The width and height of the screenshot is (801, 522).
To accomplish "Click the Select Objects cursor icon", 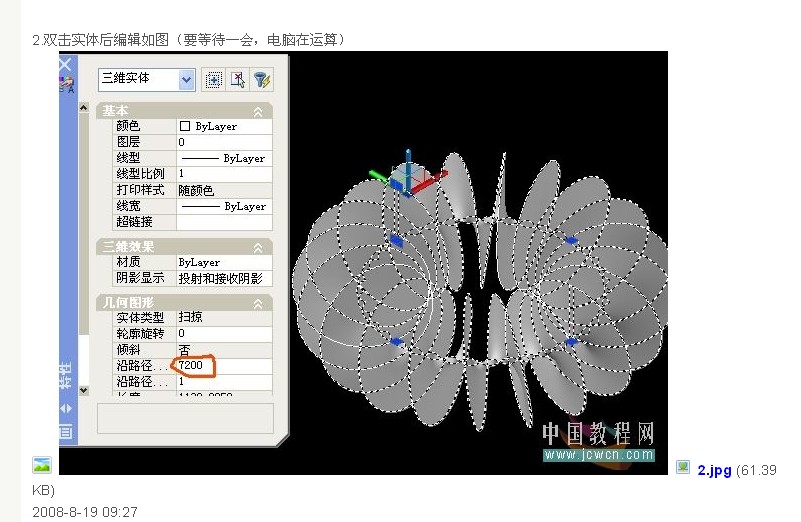I will [238, 80].
